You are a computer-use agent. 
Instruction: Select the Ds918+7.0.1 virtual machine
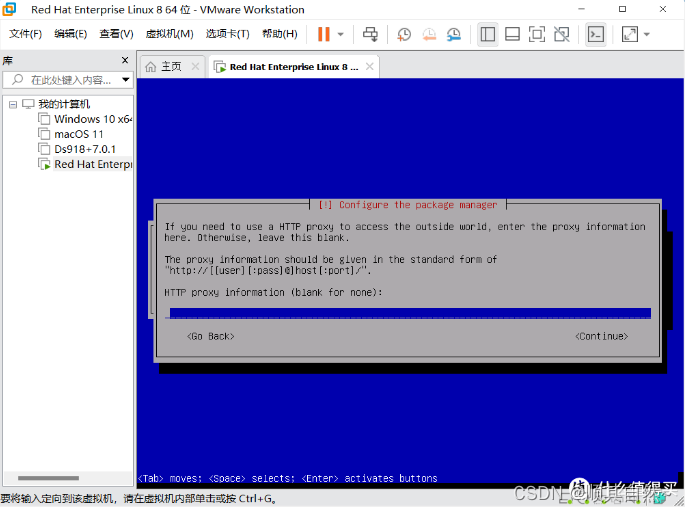pos(85,149)
